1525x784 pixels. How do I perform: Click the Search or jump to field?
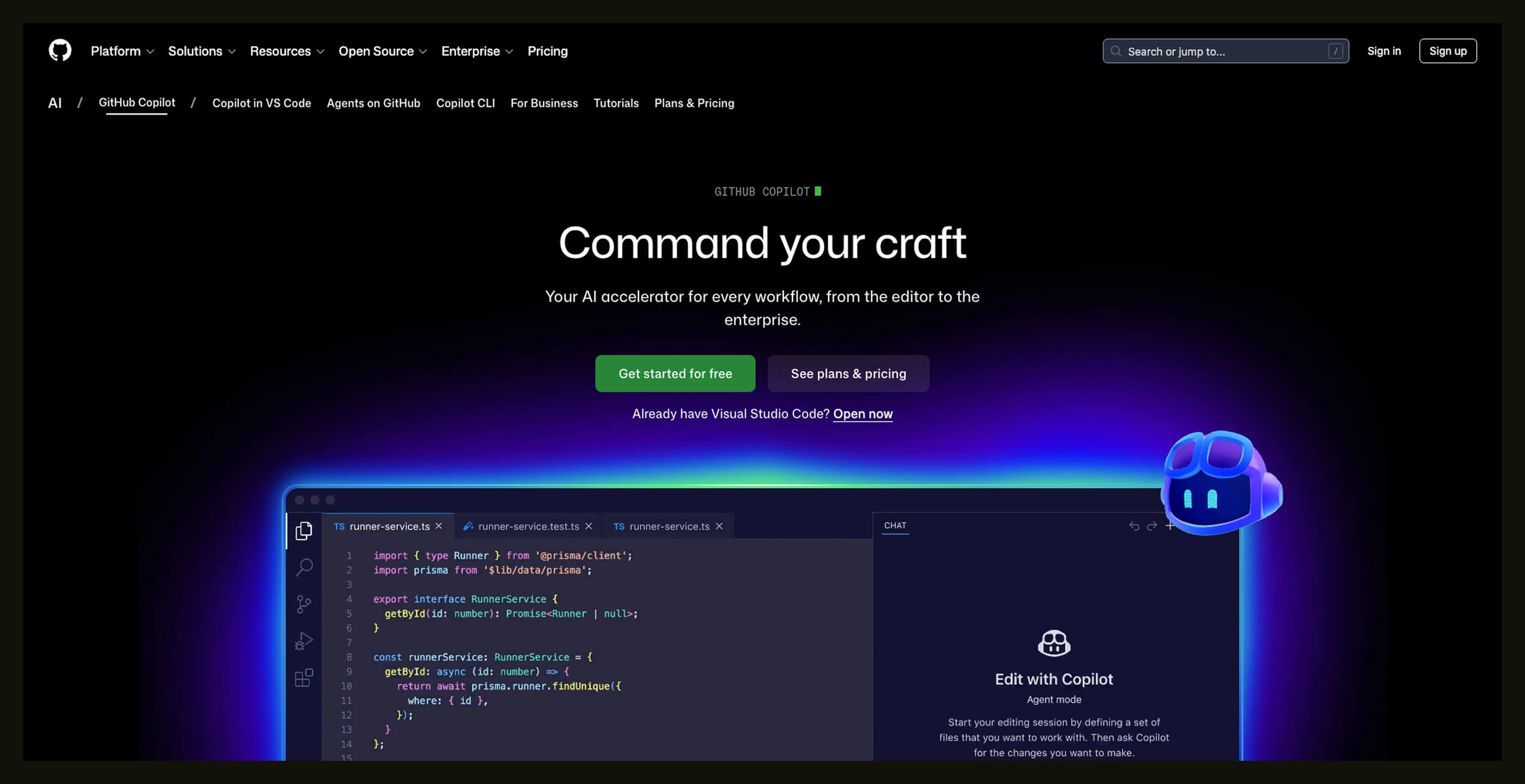click(1226, 52)
